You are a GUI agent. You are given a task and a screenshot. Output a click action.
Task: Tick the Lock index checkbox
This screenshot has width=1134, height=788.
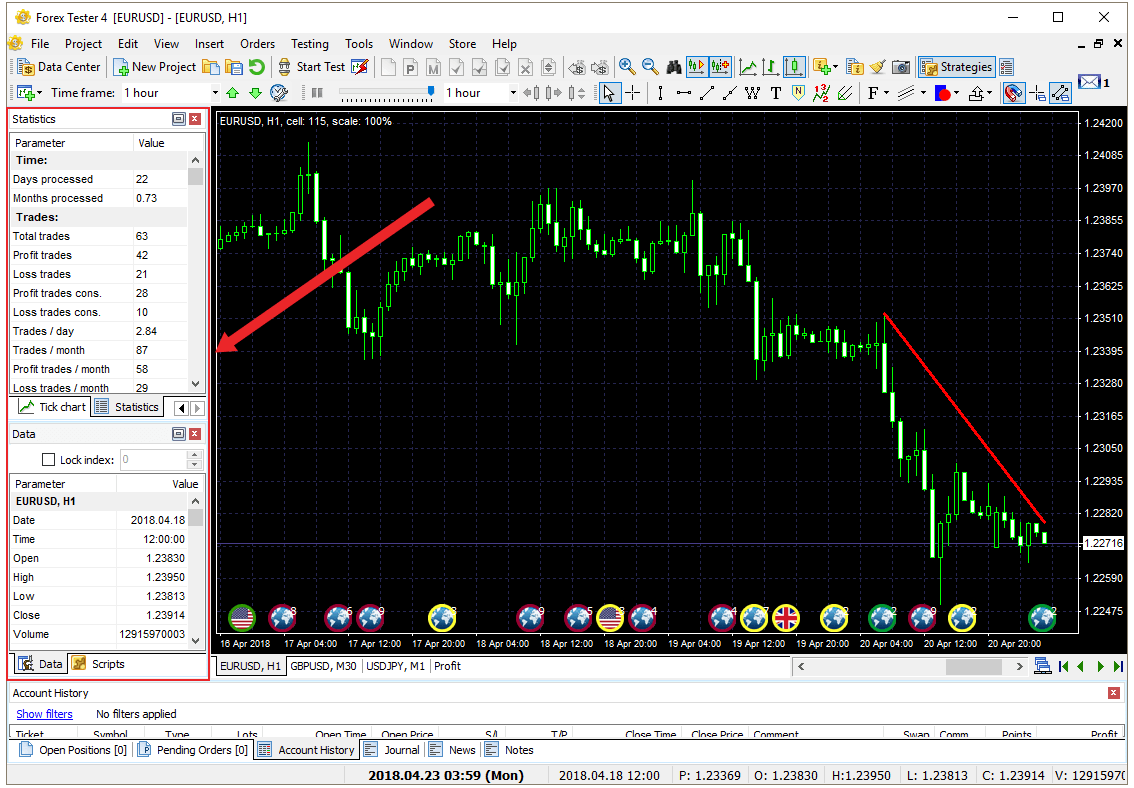coord(49,460)
